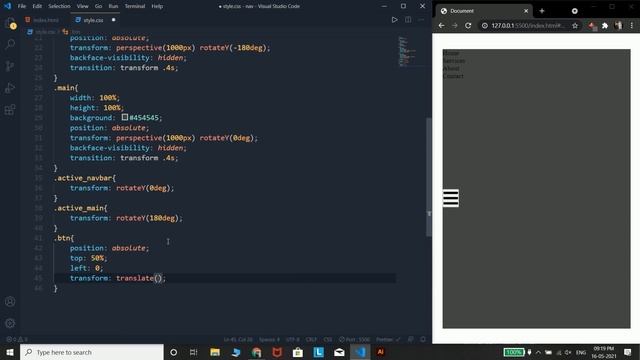The width and height of the screenshot is (640, 360).
Task: Open the Terminal menu
Action: [x=135, y=6]
